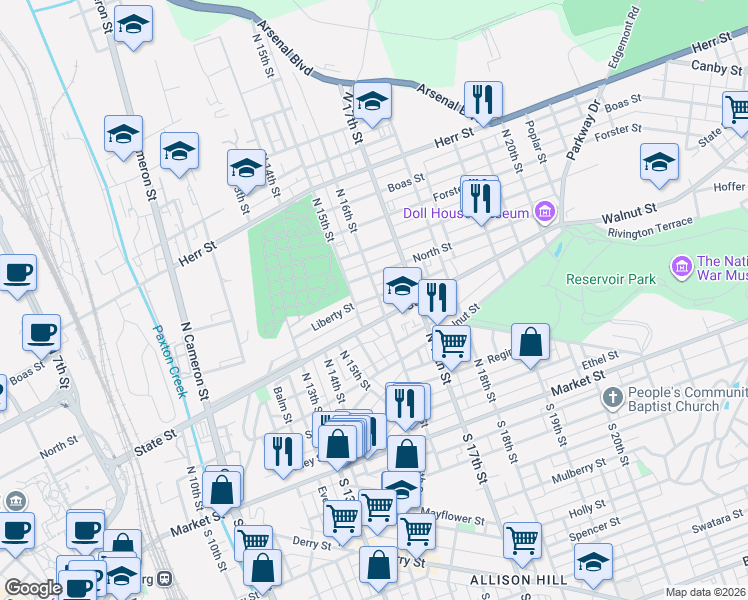The height and width of the screenshot is (600, 748).
Task: Click the shopping bag marker atop the stacked restaurant cluster
Action: pos(337,445)
